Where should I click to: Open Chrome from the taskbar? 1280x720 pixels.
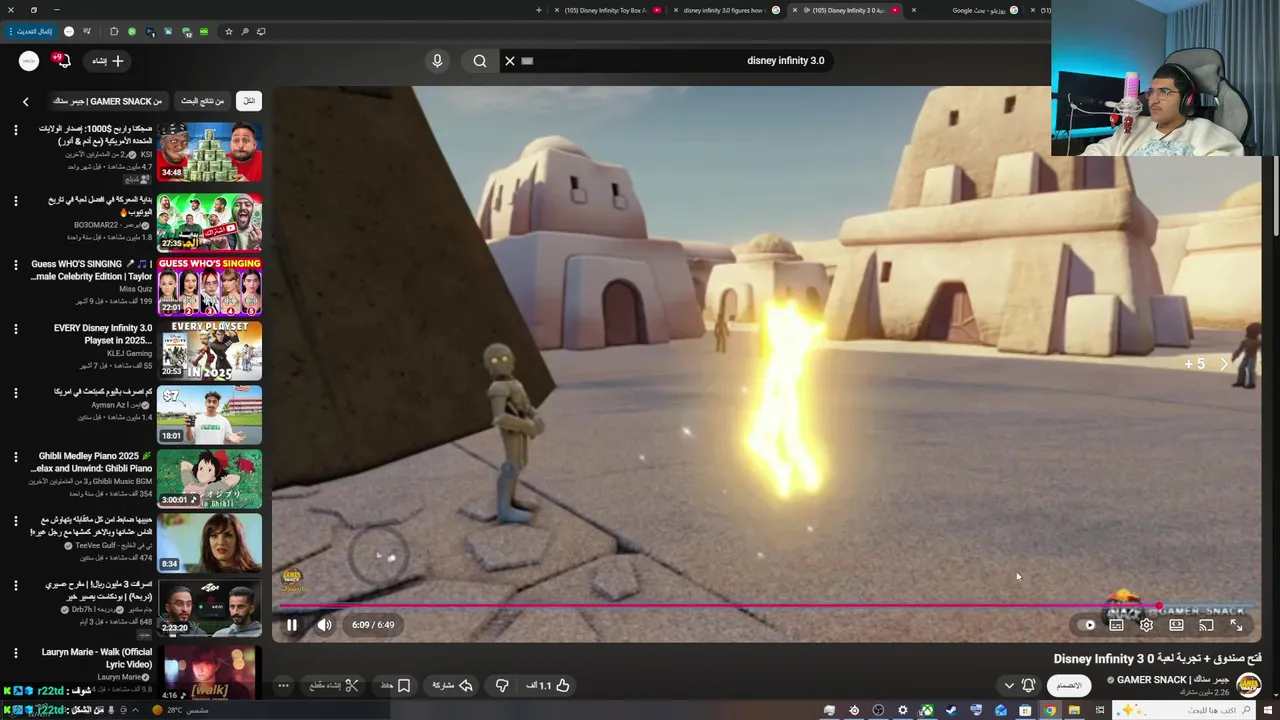point(1049,710)
